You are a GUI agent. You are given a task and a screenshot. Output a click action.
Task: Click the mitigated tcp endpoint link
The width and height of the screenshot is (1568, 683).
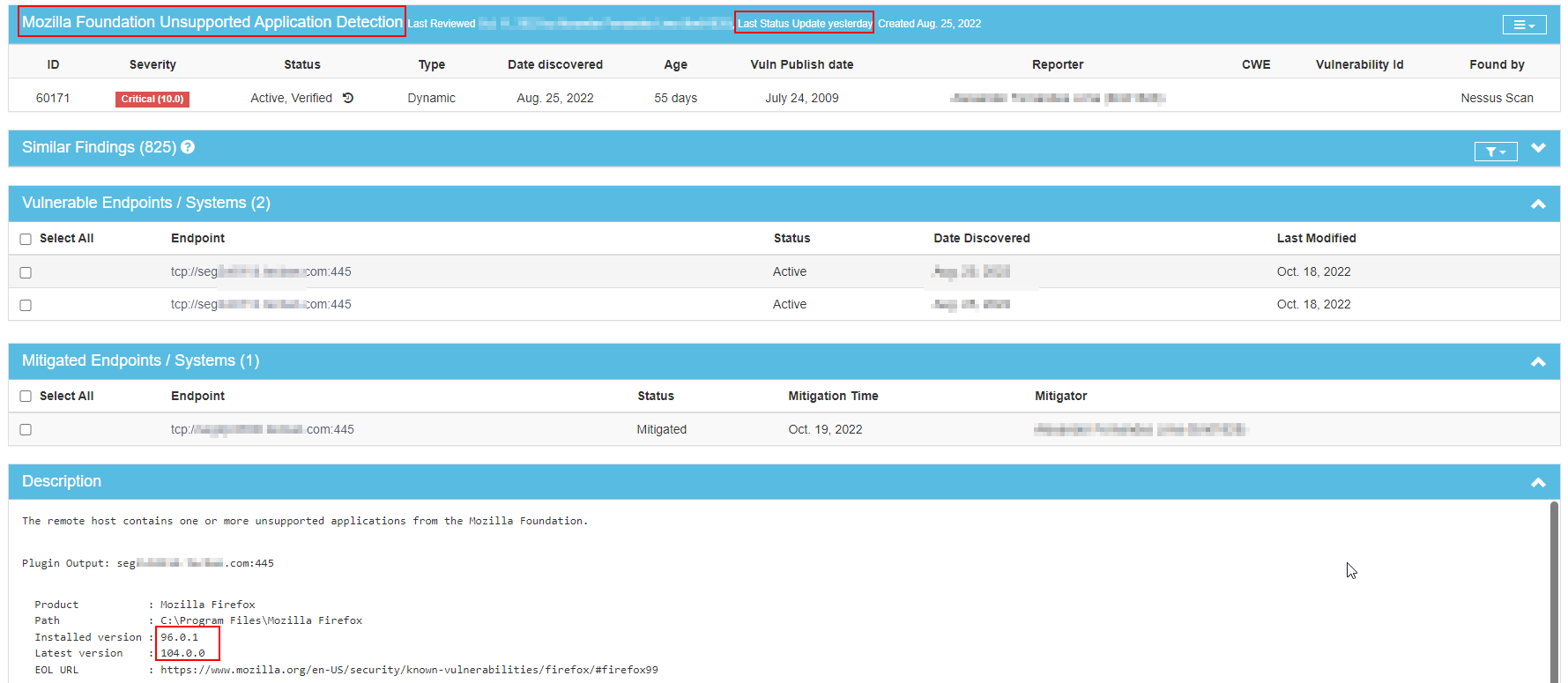point(263,429)
